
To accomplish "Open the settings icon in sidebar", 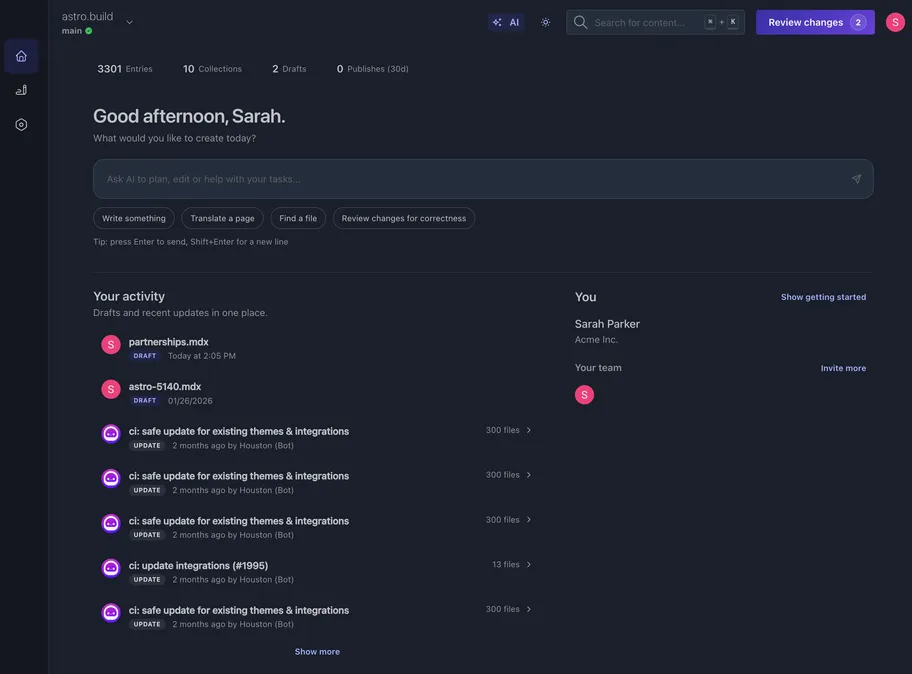I will click(x=21, y=125).
